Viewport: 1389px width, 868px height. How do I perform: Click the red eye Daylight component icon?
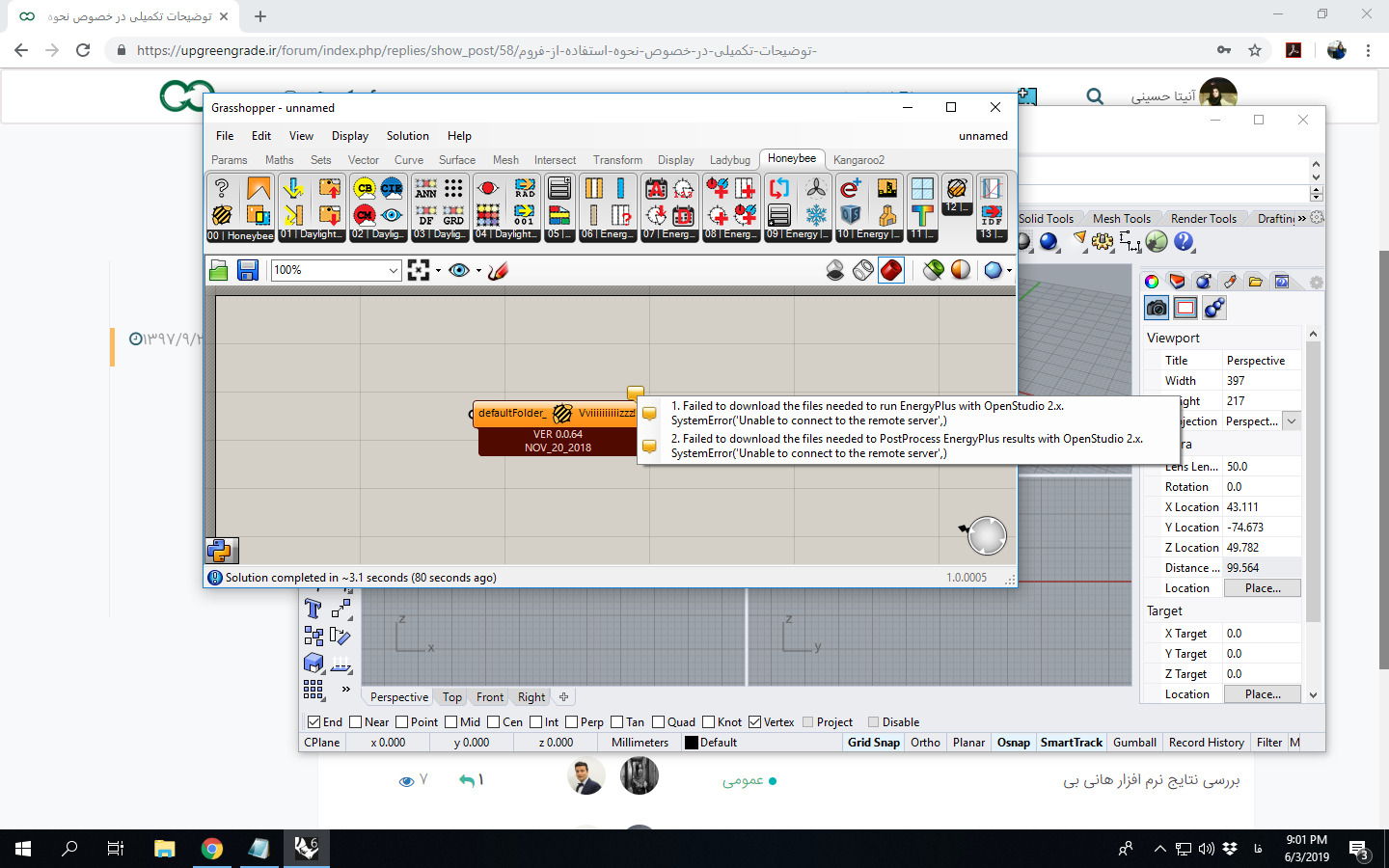[488, 188]
